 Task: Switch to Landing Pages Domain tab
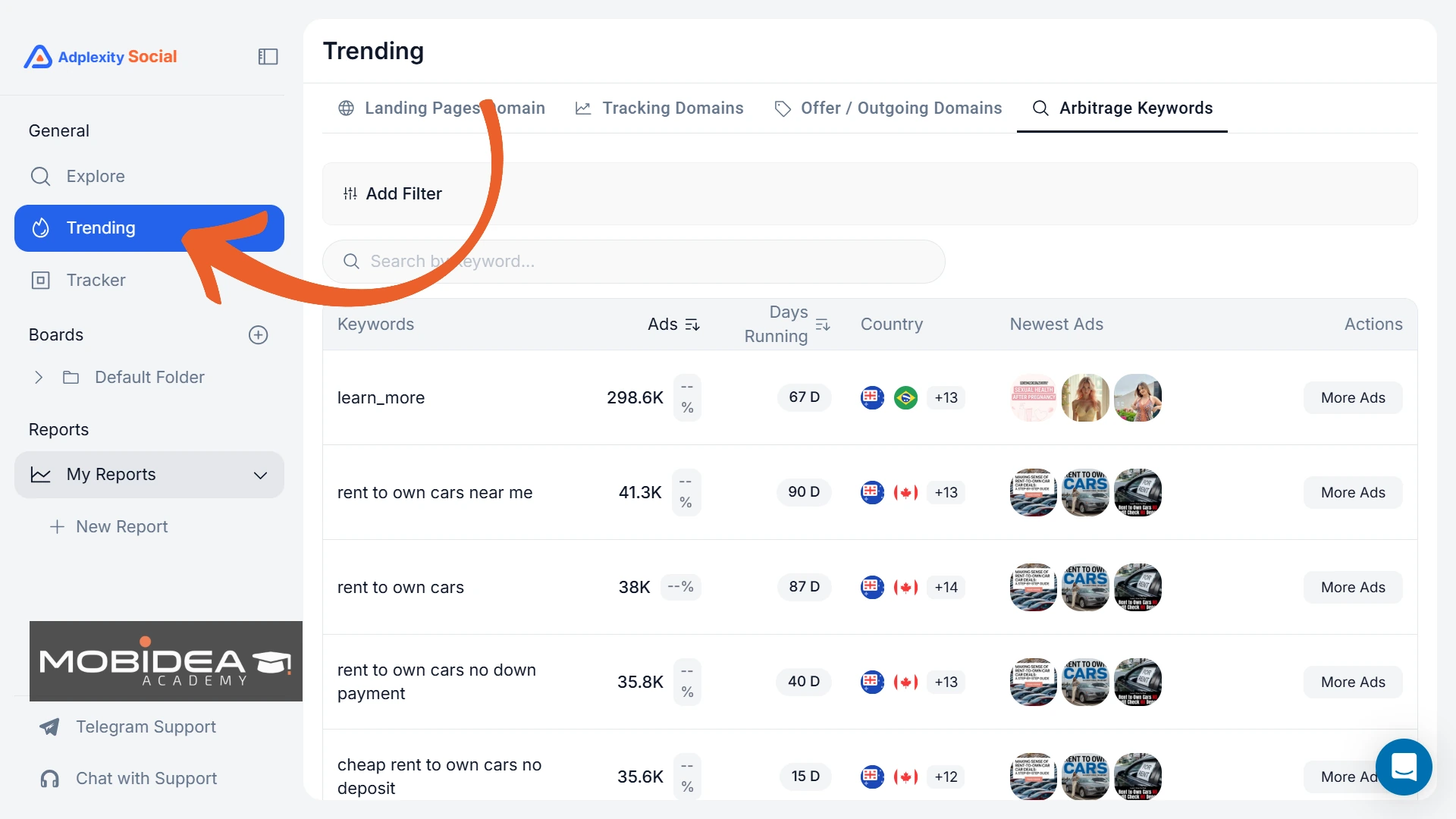(441, 108)
